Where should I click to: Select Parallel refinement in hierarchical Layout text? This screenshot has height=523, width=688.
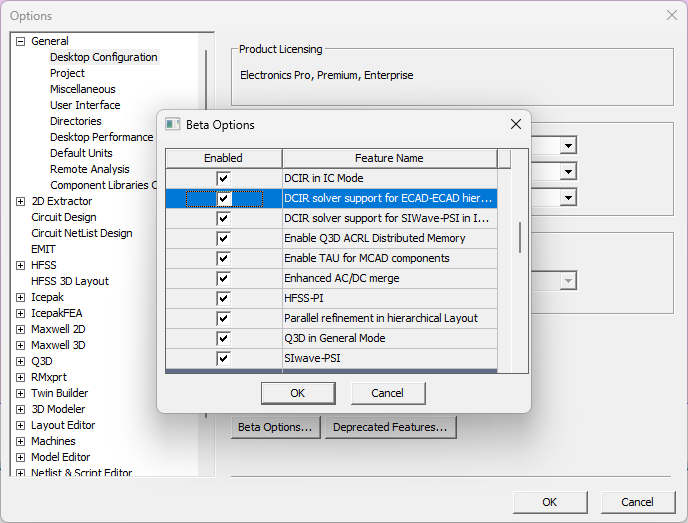click(380, 318)
